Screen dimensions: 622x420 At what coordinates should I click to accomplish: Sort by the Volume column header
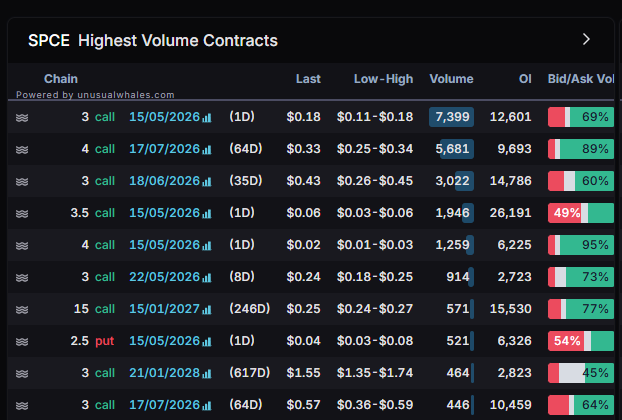click(x=451, y=79)
